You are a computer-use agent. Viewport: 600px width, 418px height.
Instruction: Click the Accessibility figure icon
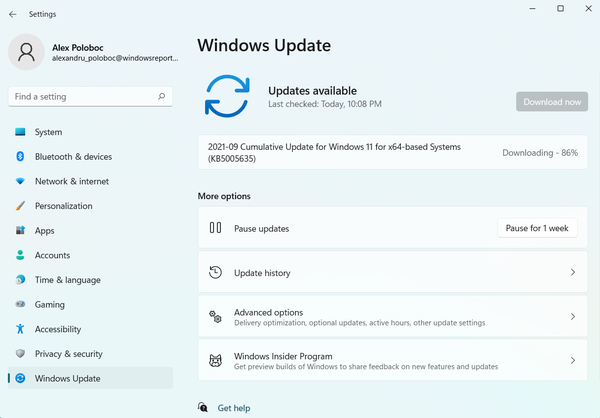pos(20,329)
